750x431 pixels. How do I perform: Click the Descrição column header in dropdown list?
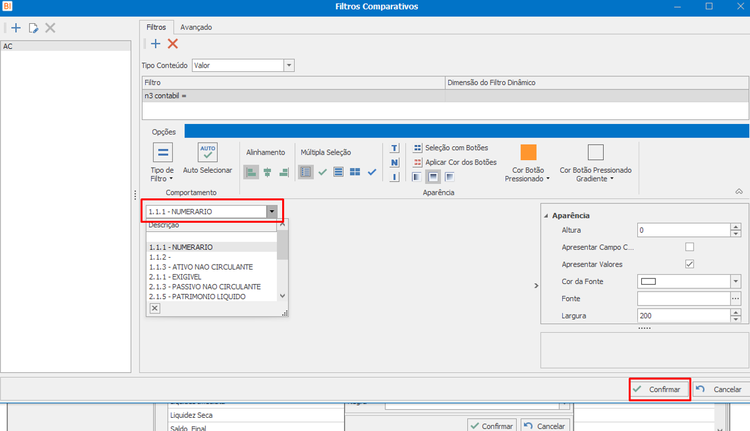click(x=211, y=225)
